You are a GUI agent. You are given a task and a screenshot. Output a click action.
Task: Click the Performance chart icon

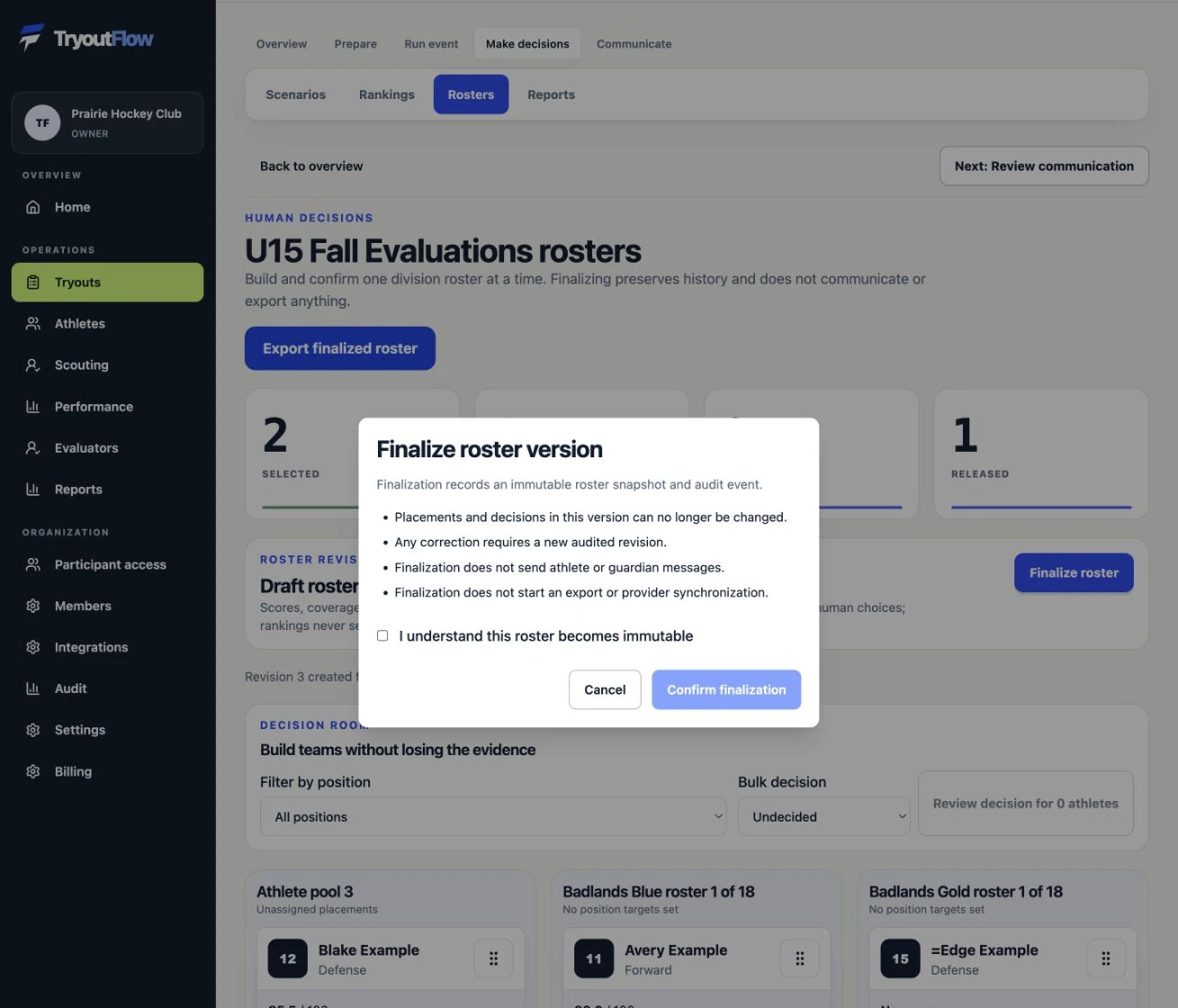coord(33,407)
